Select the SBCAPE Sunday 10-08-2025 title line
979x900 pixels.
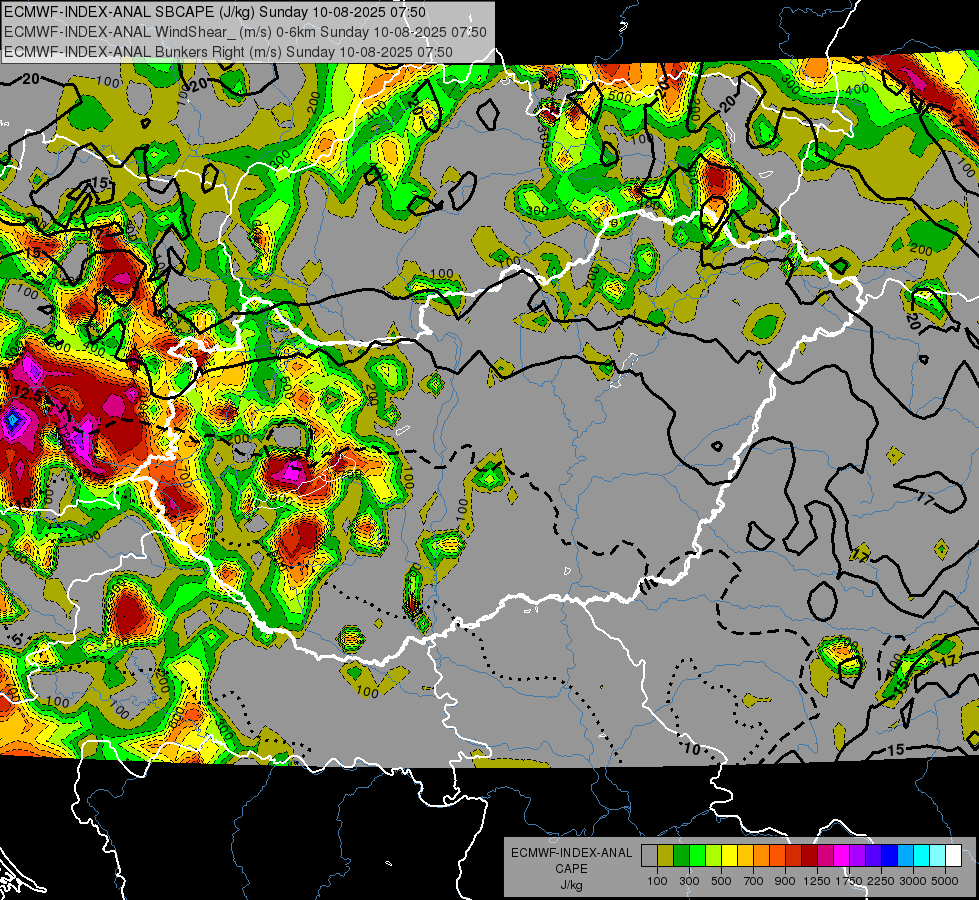click(x=215, y=12)
